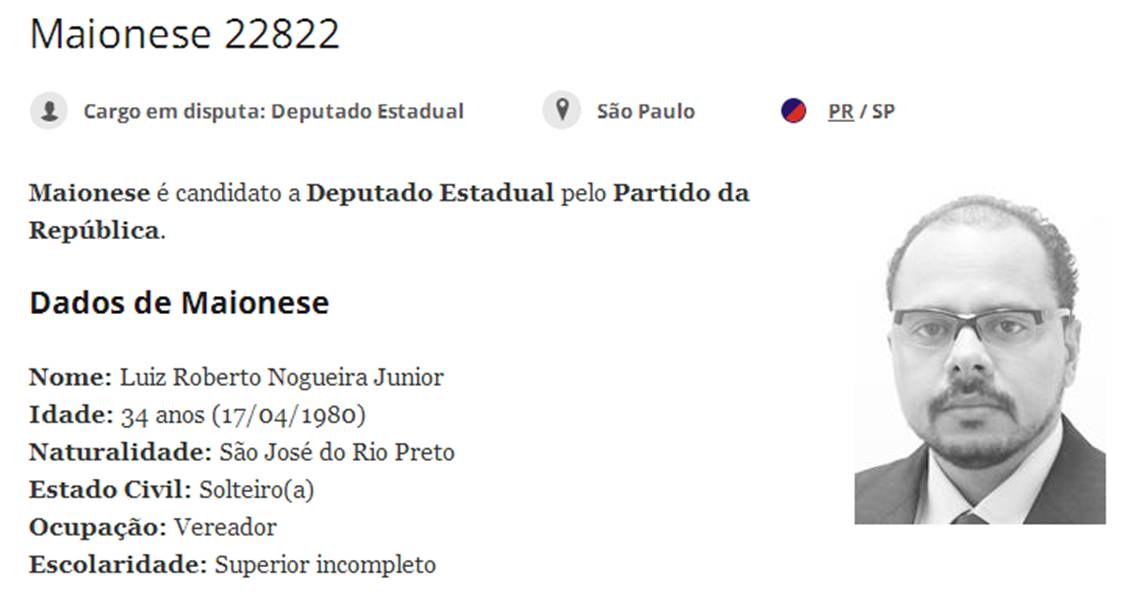
Task: Click the person icon beside Cargo em disputa
Action: 48,111
